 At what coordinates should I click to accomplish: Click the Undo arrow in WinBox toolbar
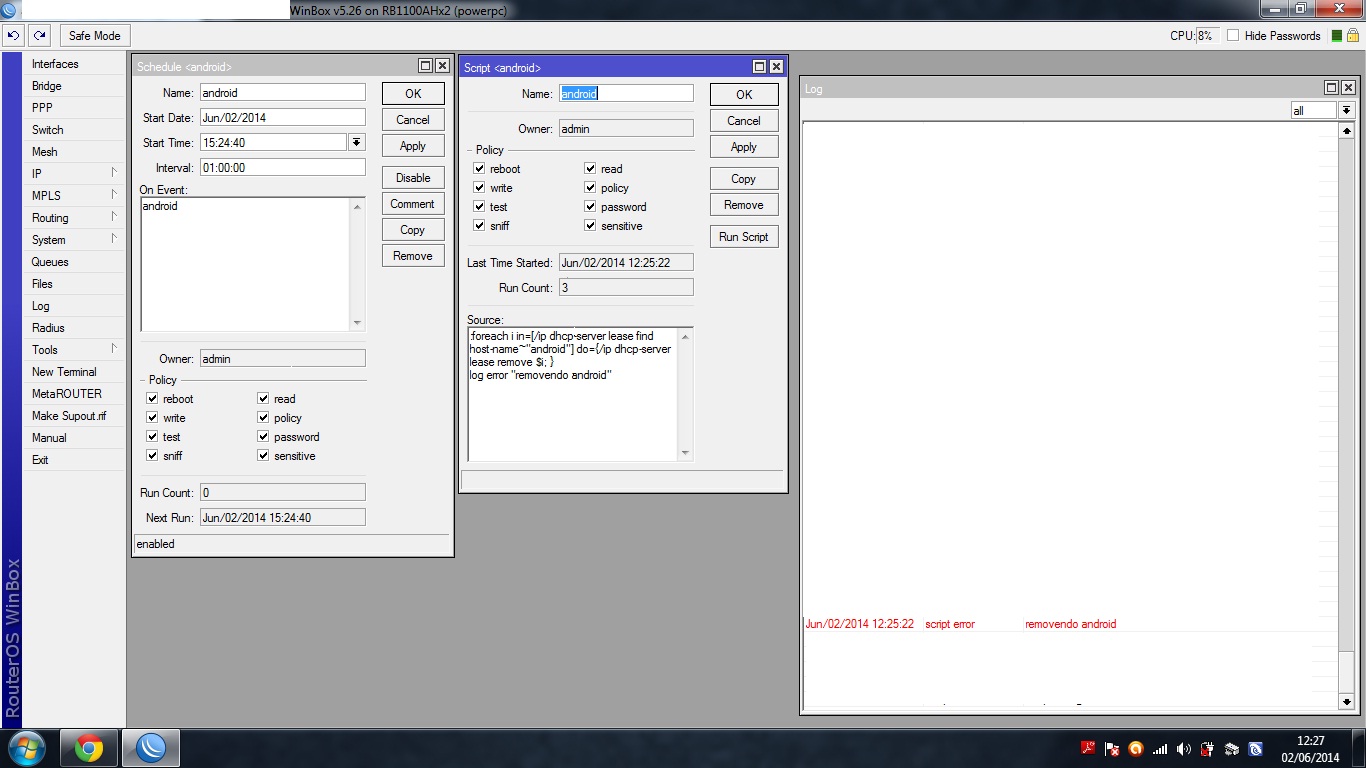pos(13,35)
